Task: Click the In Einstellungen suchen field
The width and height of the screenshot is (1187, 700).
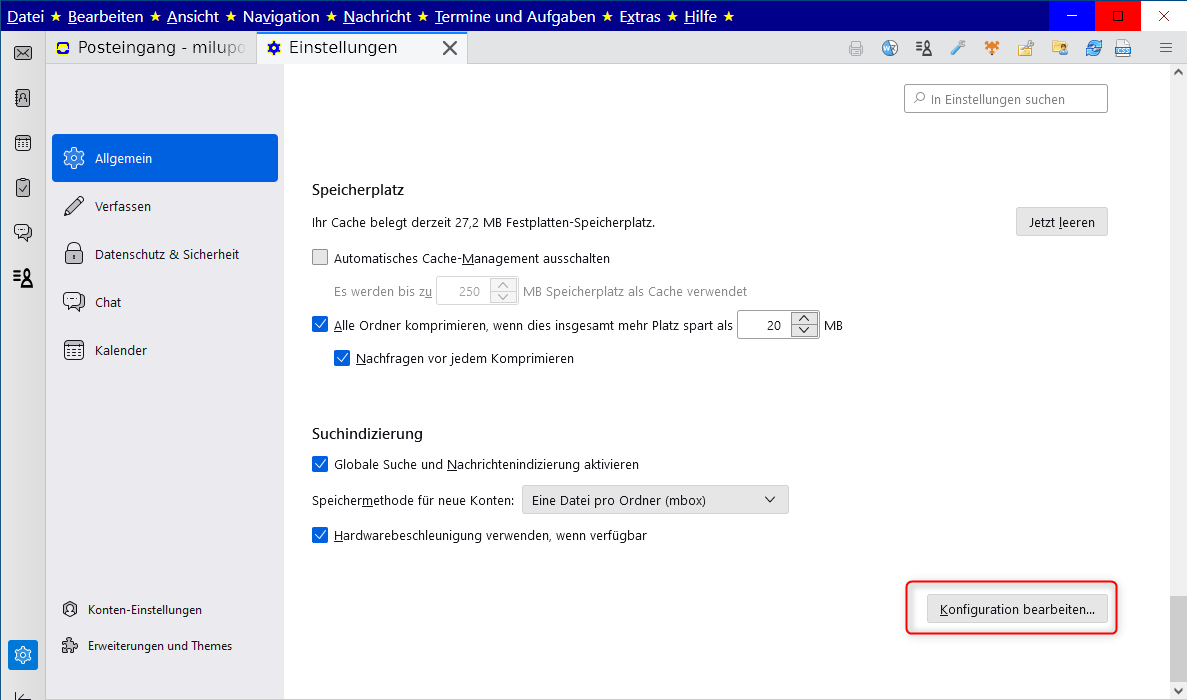Action: pos(1005,98)
